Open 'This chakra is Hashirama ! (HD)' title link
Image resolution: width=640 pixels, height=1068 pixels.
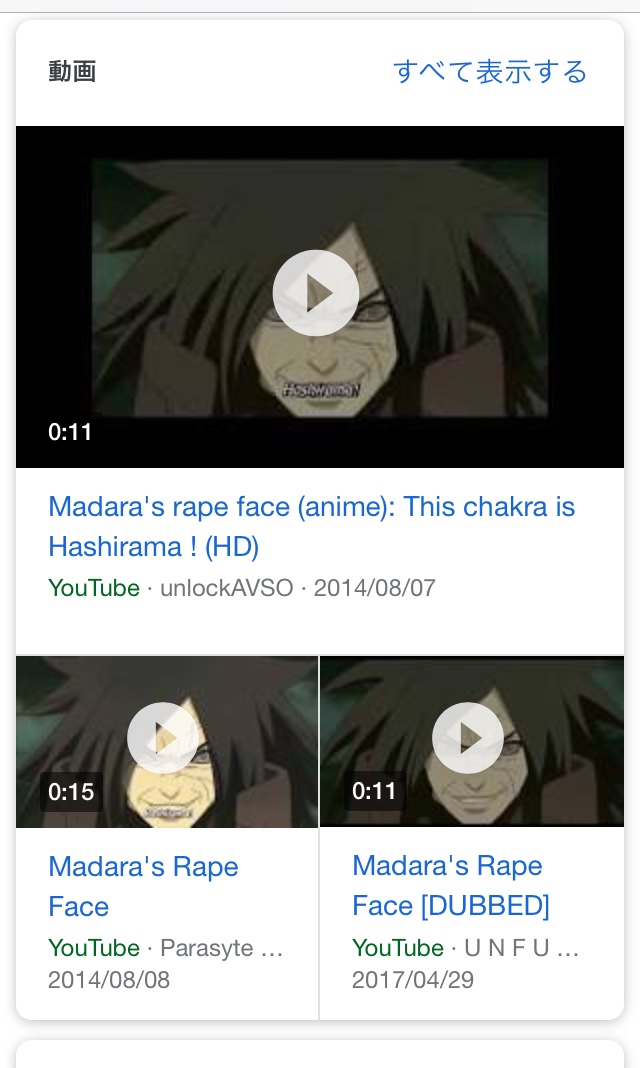311,527
